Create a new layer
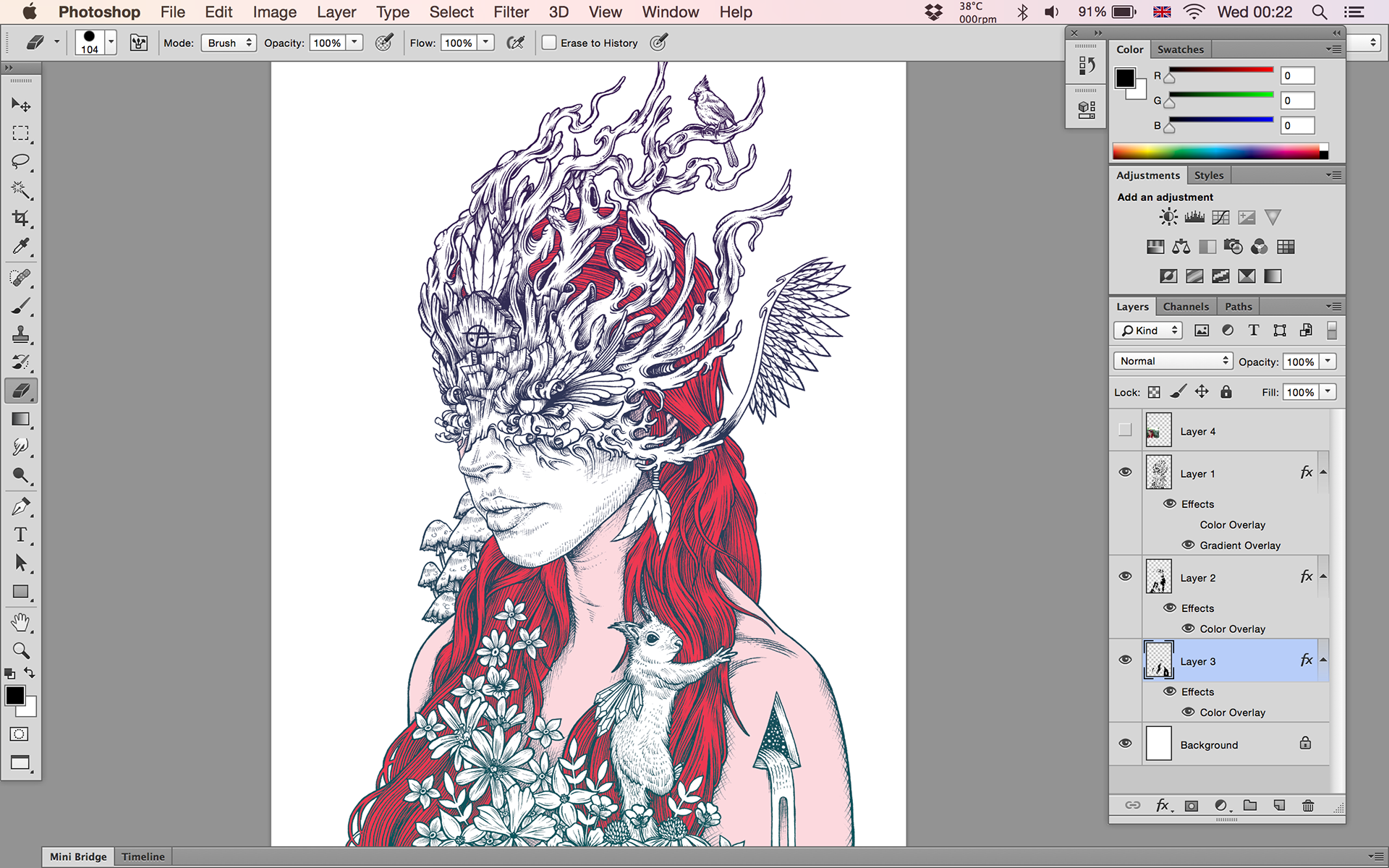This screenshot has width=1389, height=868. pyautogui.click(x=1279, y=805)
